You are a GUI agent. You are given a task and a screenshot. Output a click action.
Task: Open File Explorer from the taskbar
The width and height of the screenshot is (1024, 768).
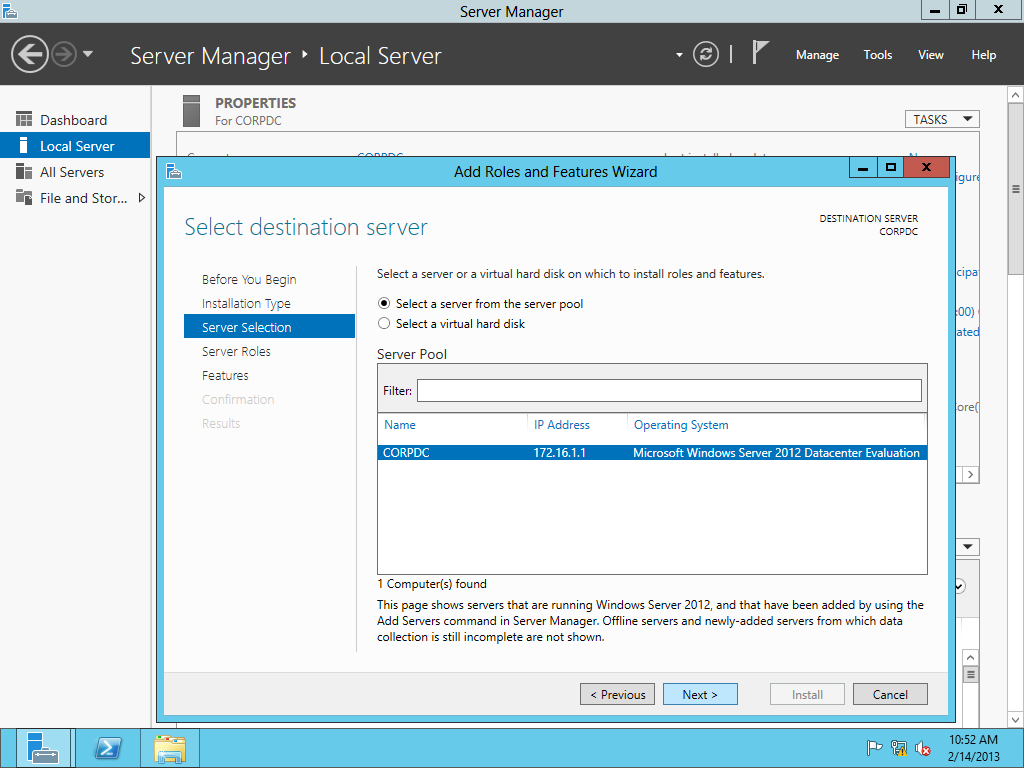[x=170, y=748]
